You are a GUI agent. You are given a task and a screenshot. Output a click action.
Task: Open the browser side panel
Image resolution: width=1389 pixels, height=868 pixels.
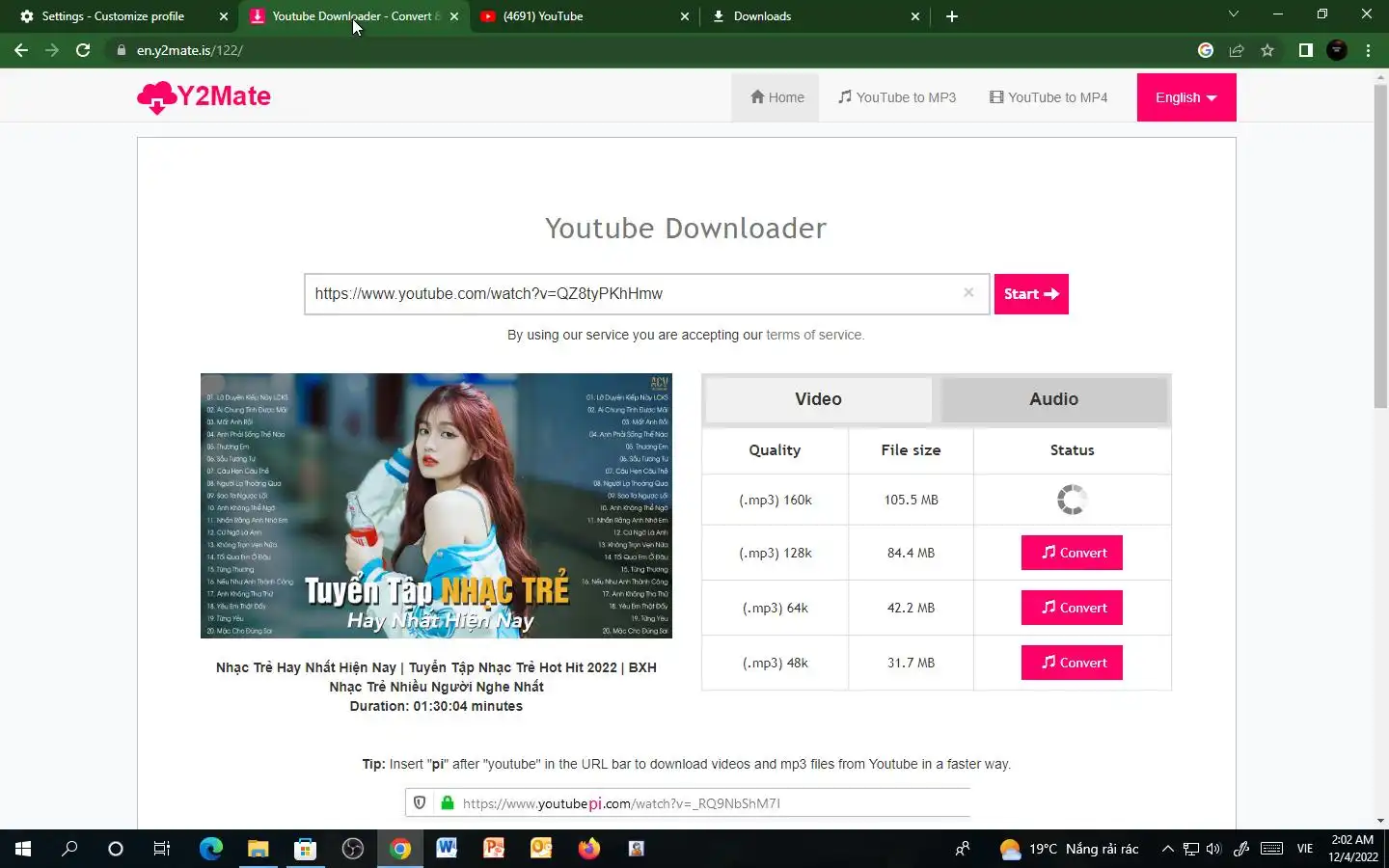coord(1305,50)
